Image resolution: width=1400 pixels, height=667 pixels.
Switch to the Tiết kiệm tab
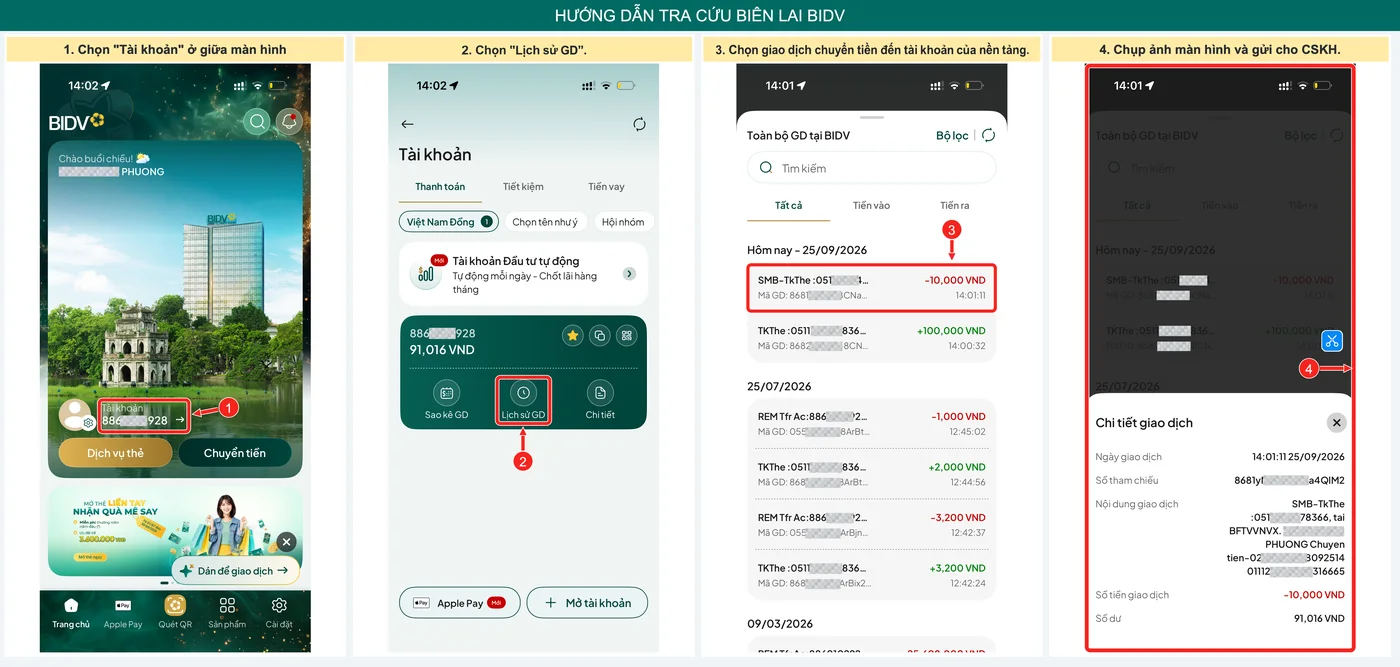tap(523, 187)
